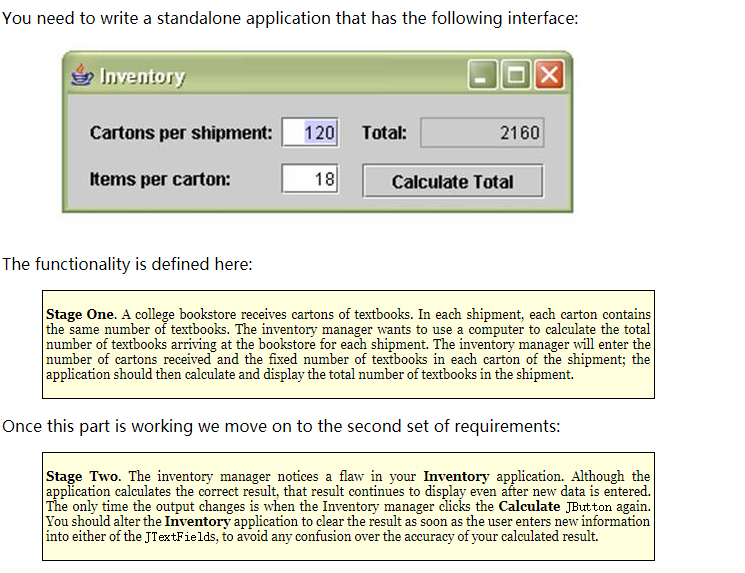Click the 'Inventory' window title text
This screenshot has height=573, width=745.
142,76
